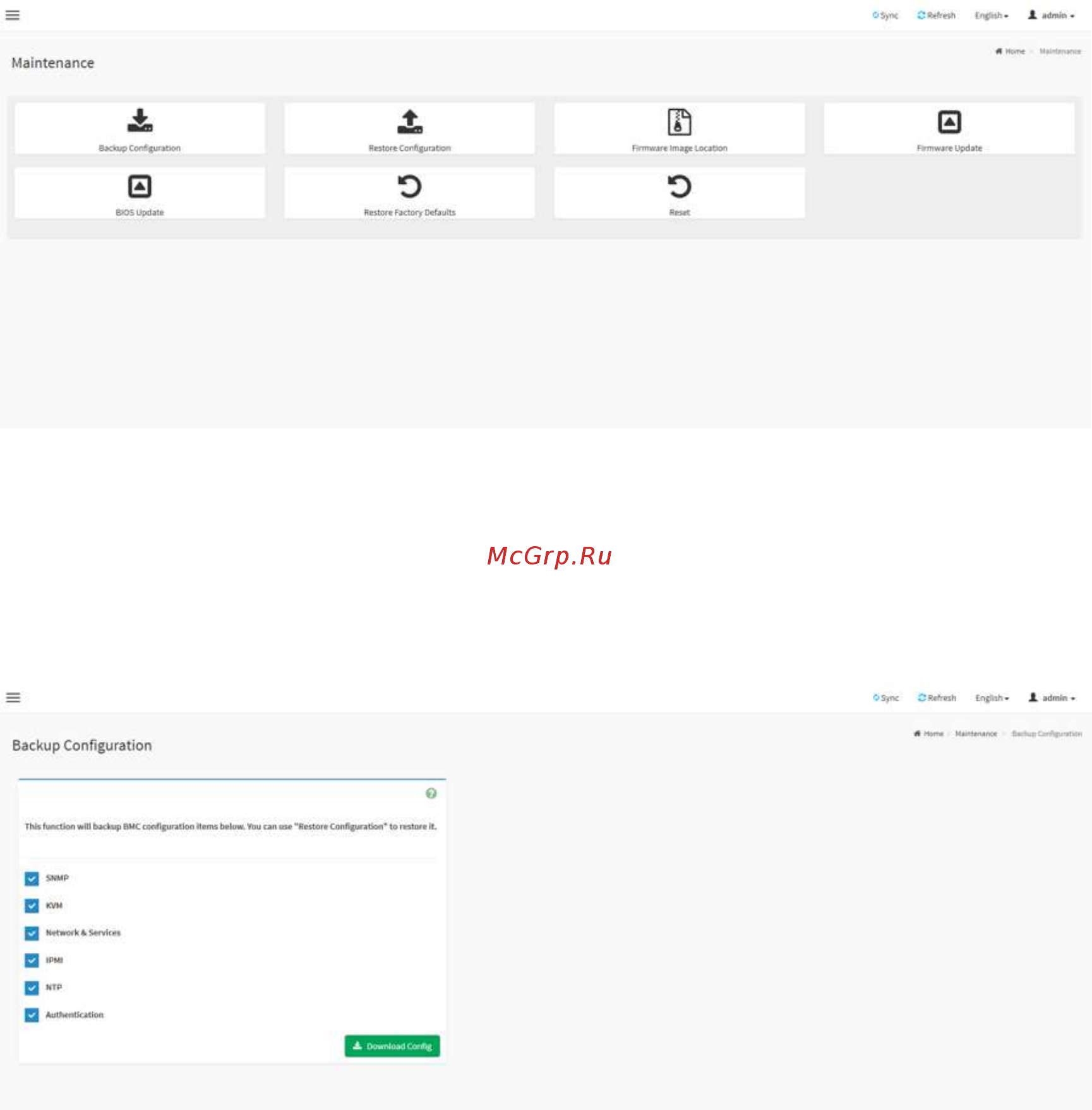Toggle the top hamburger menu icon

pyautogui.click(x=13, y=15)
